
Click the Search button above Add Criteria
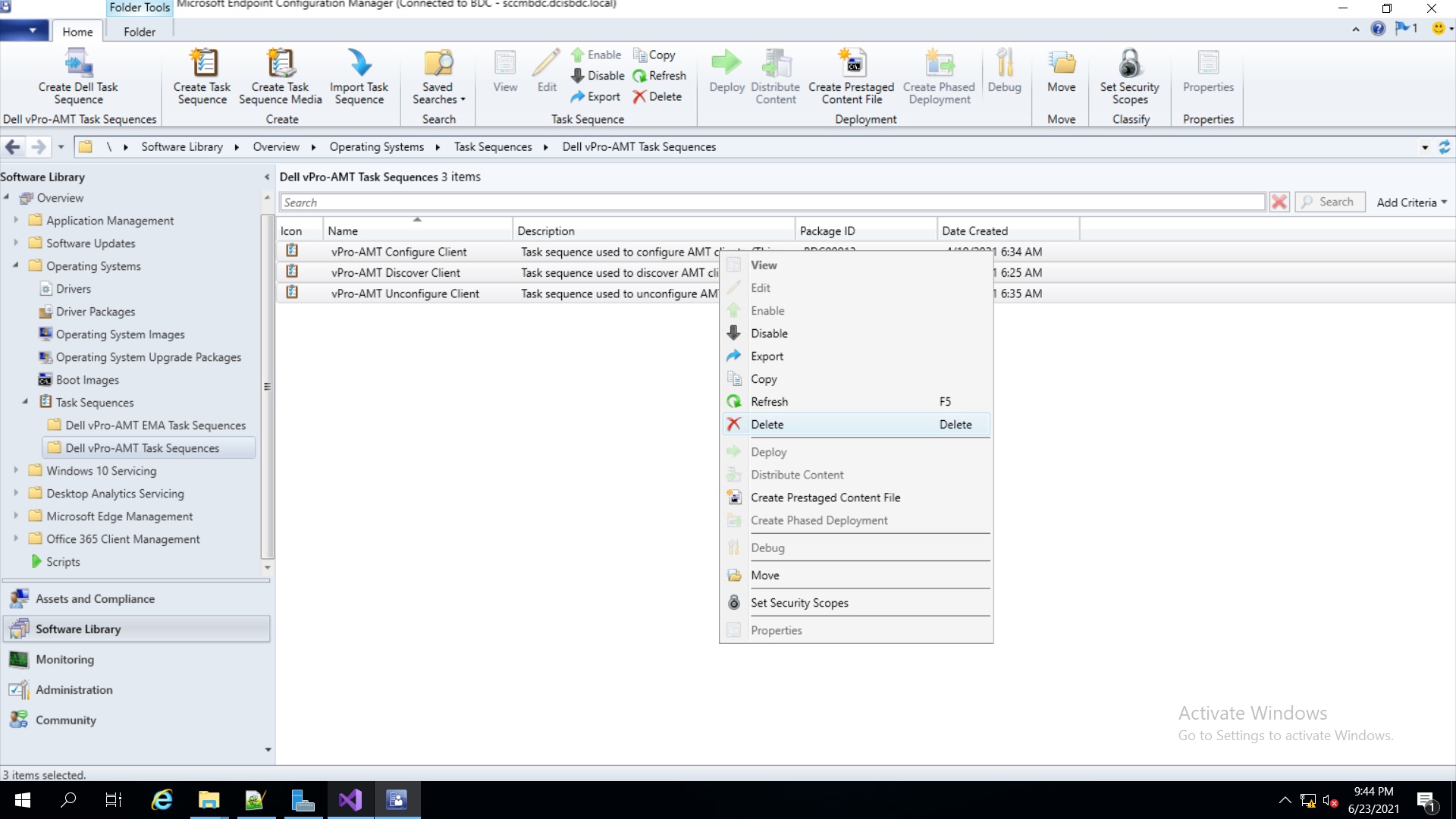click(1329, 202)
